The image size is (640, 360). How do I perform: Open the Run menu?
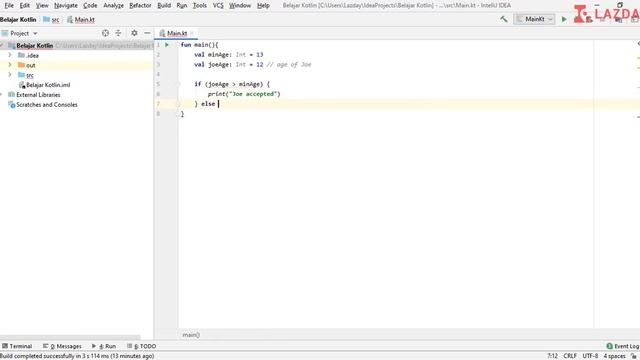182,6
